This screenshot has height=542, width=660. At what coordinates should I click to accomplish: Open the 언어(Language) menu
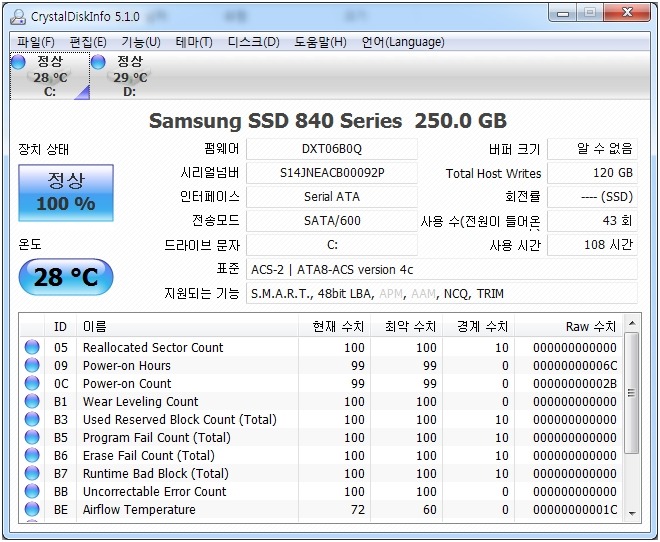[x=403, y=42]
